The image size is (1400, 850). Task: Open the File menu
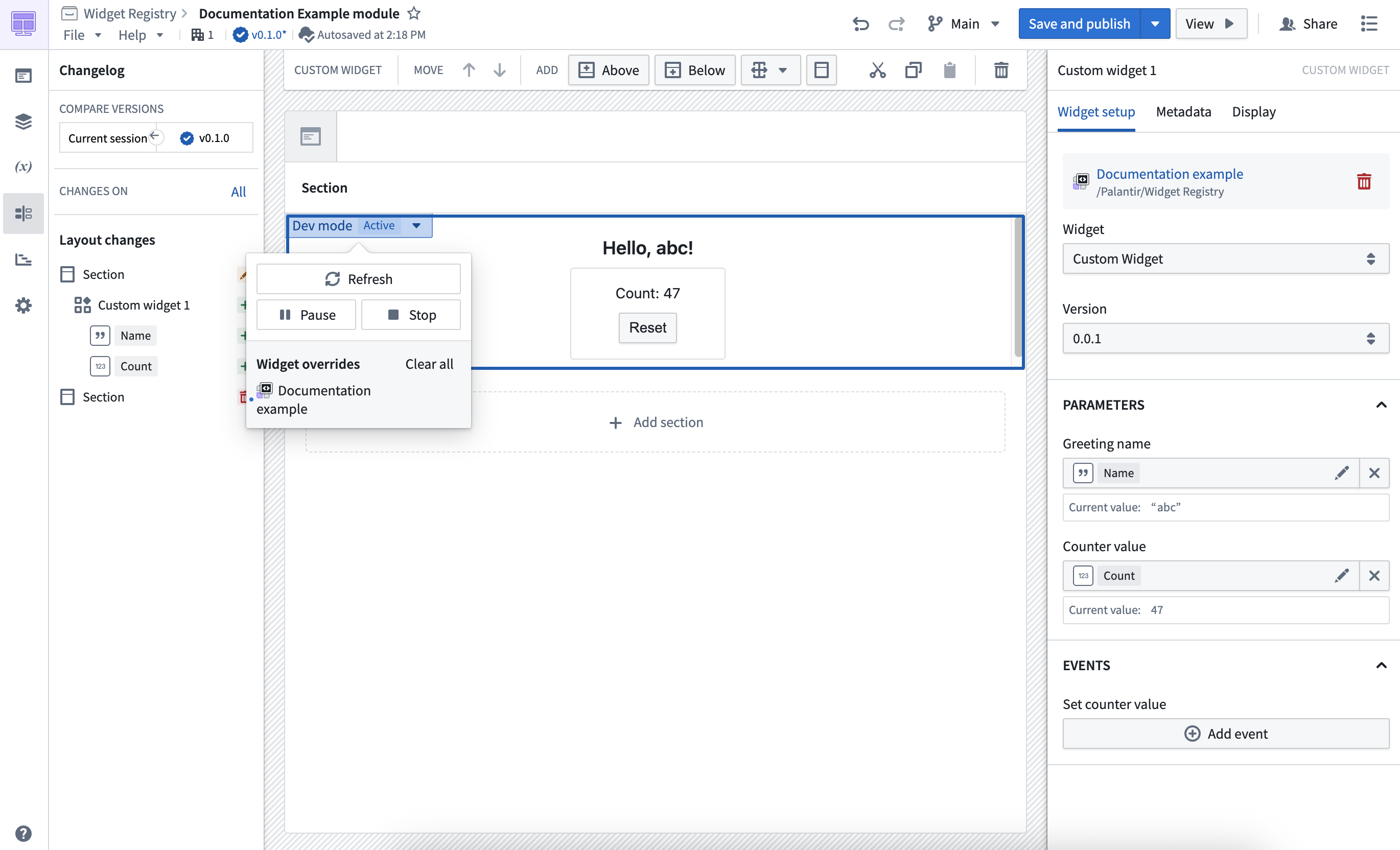[81, 35]
